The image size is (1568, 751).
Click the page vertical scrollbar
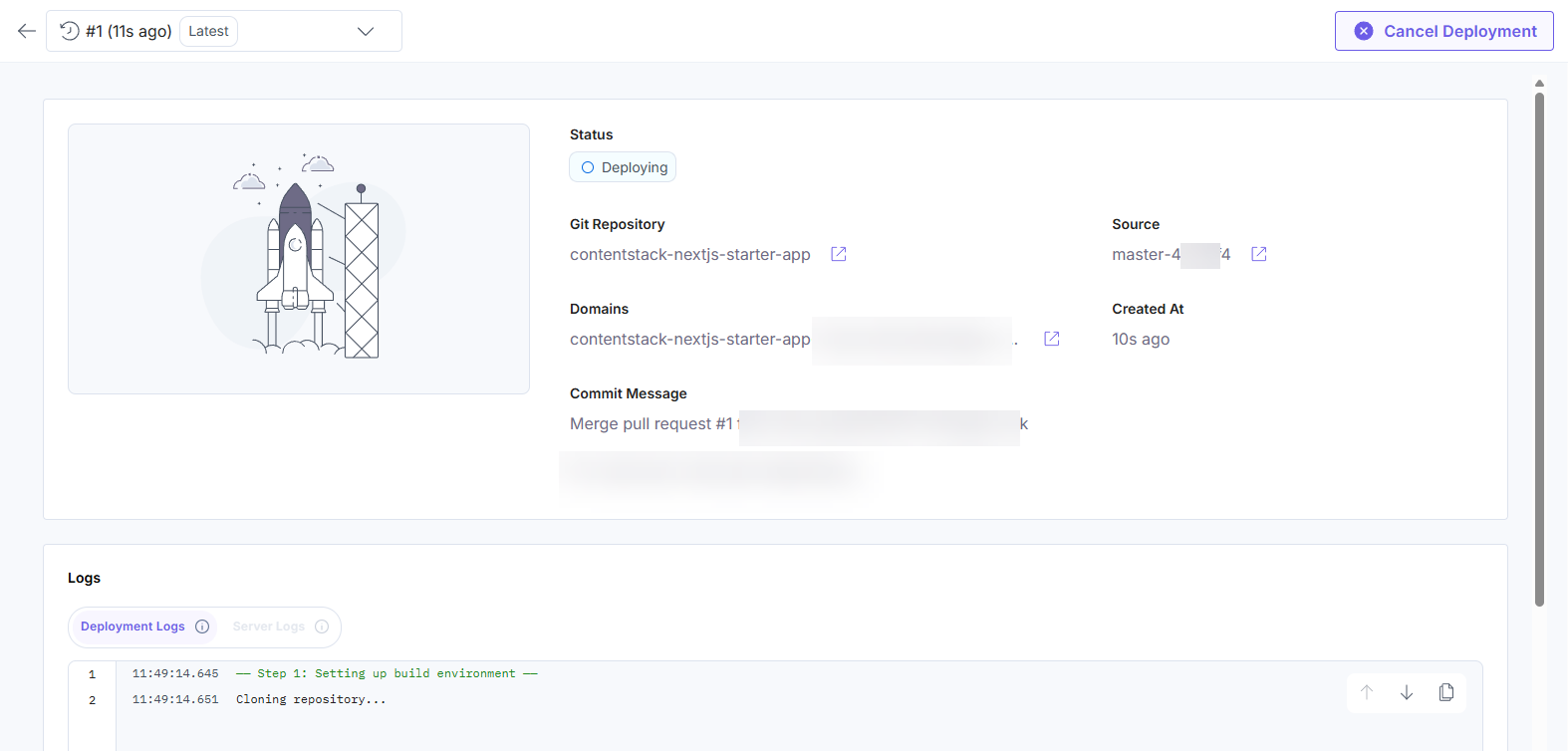tap(1539, 349)
